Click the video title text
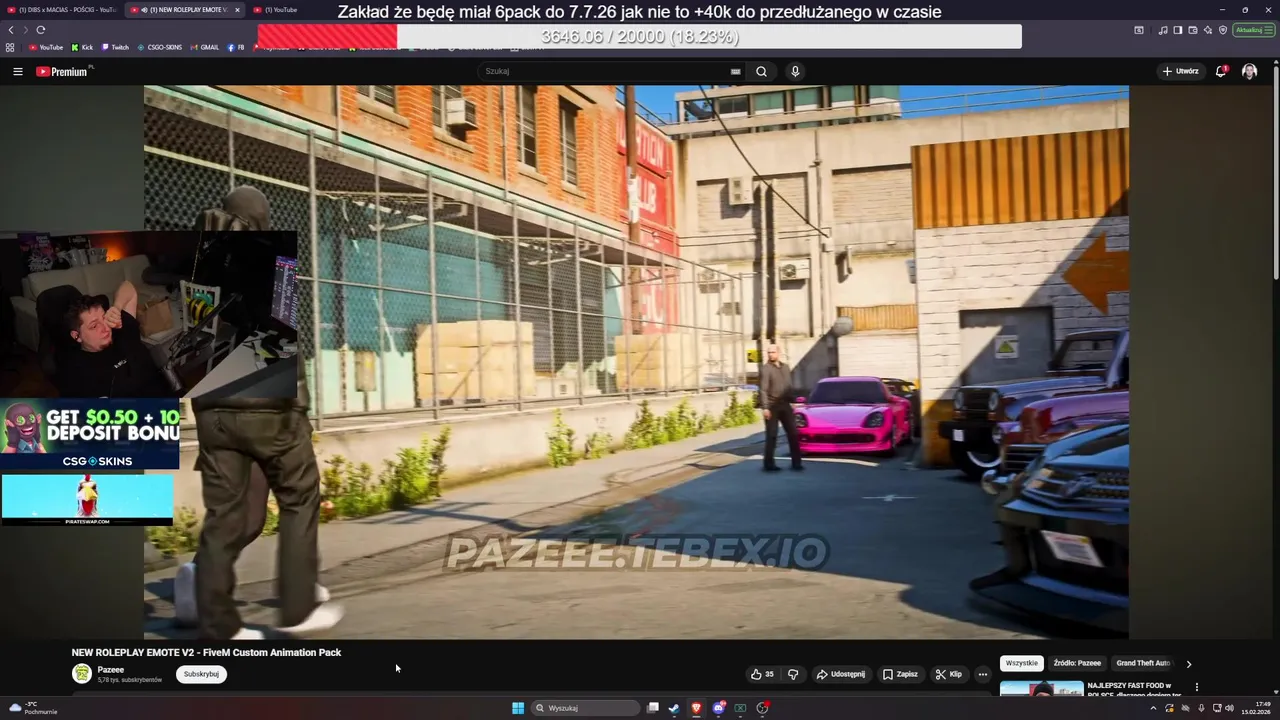This screenshot has width=1280, height=720. pyautogui.click(x=206, y=652)
